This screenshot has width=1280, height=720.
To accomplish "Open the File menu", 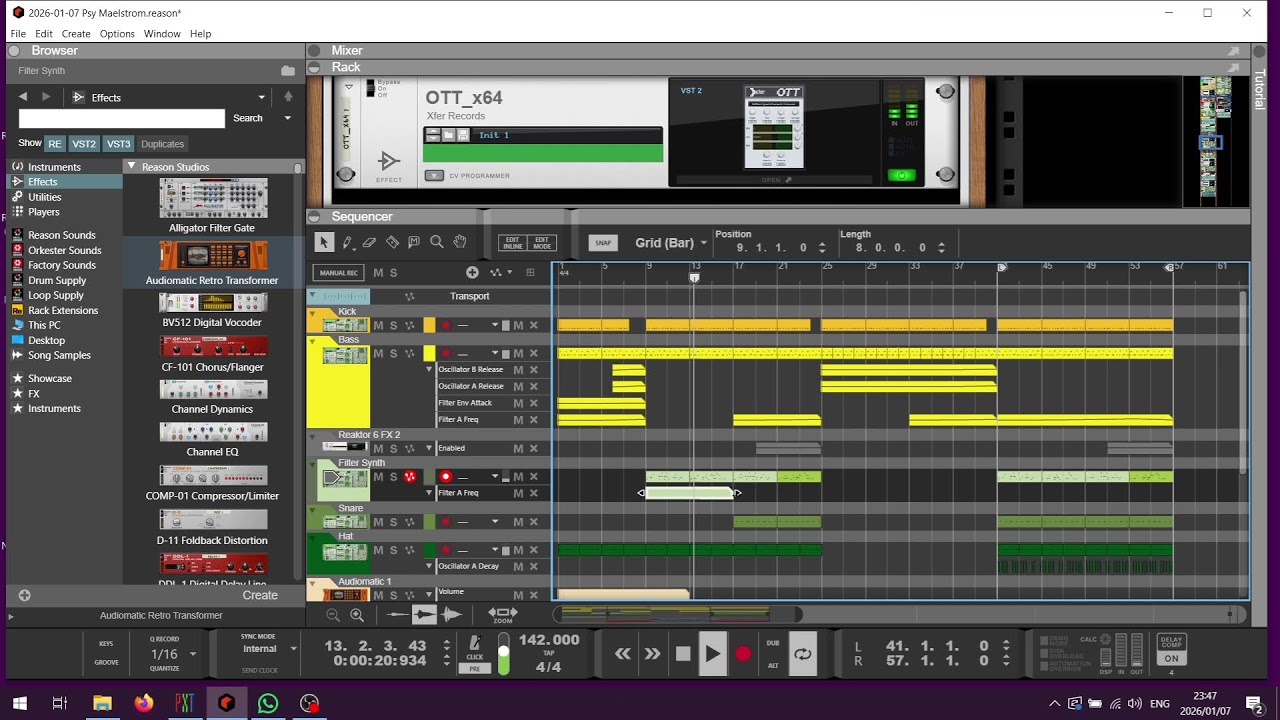I will pyautogui.click(x=18, y=33).
